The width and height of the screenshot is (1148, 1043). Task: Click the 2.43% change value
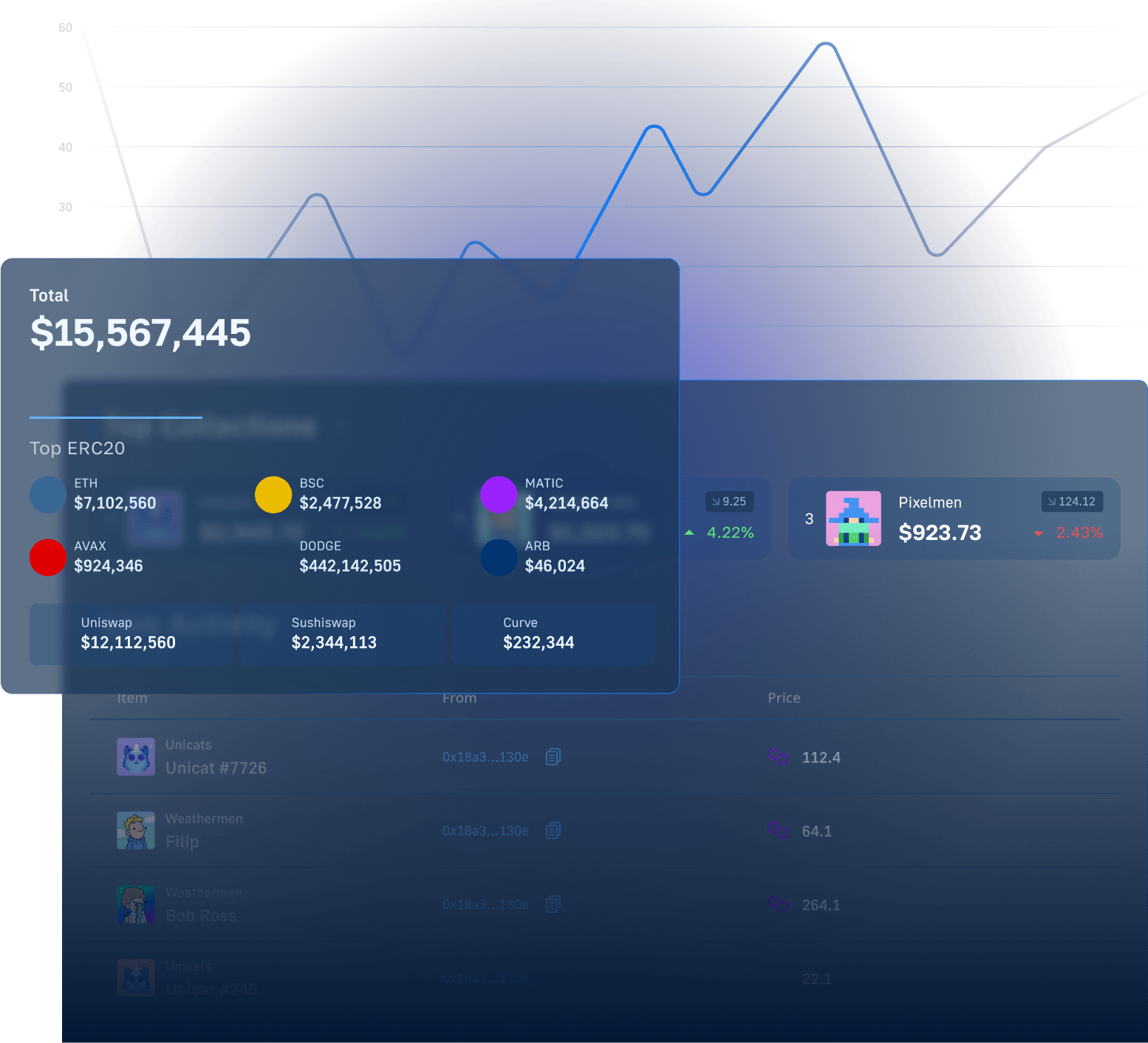[x=1079, y=533]
